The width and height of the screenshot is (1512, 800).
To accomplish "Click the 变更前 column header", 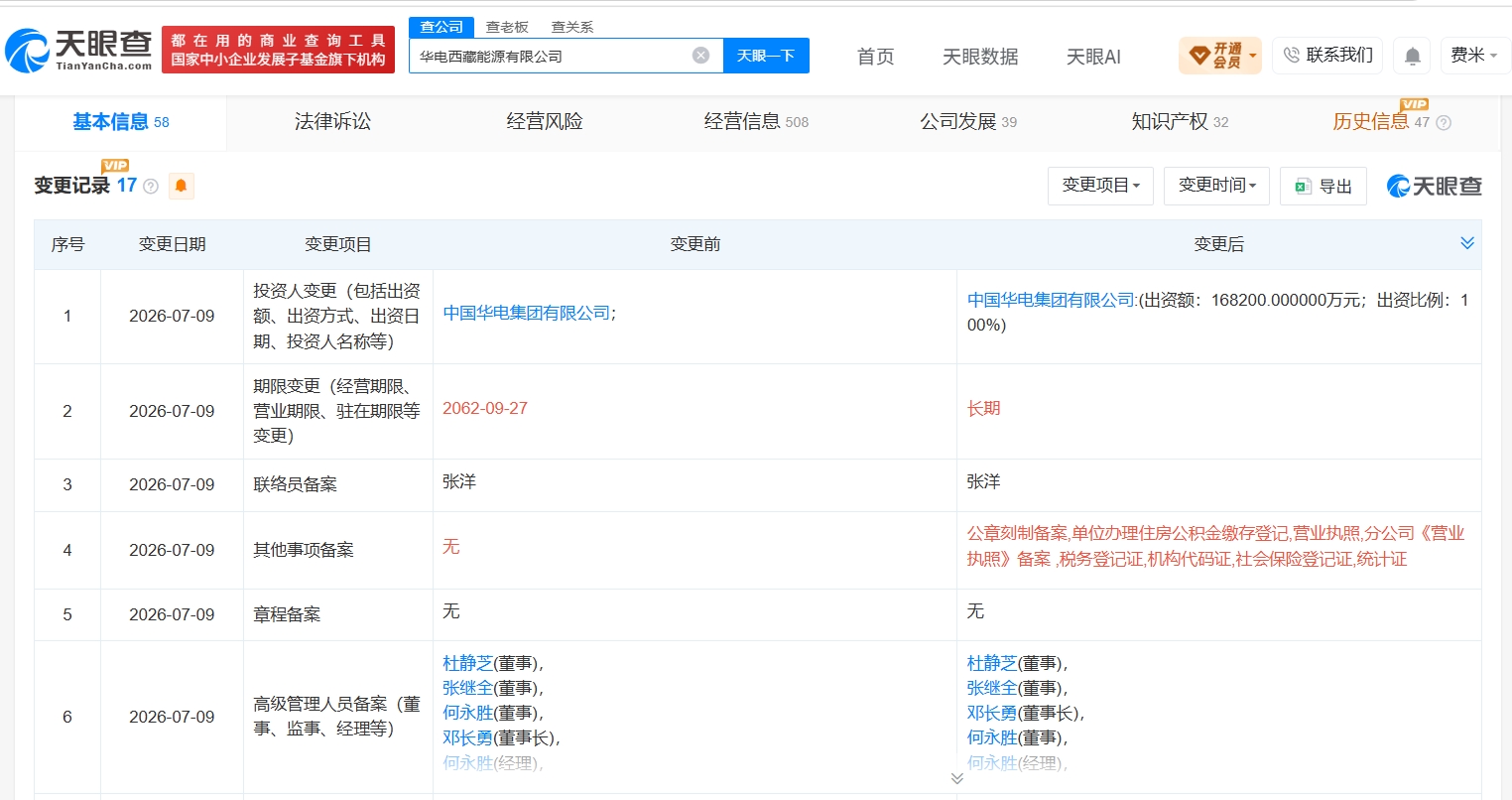I will 694,244.
